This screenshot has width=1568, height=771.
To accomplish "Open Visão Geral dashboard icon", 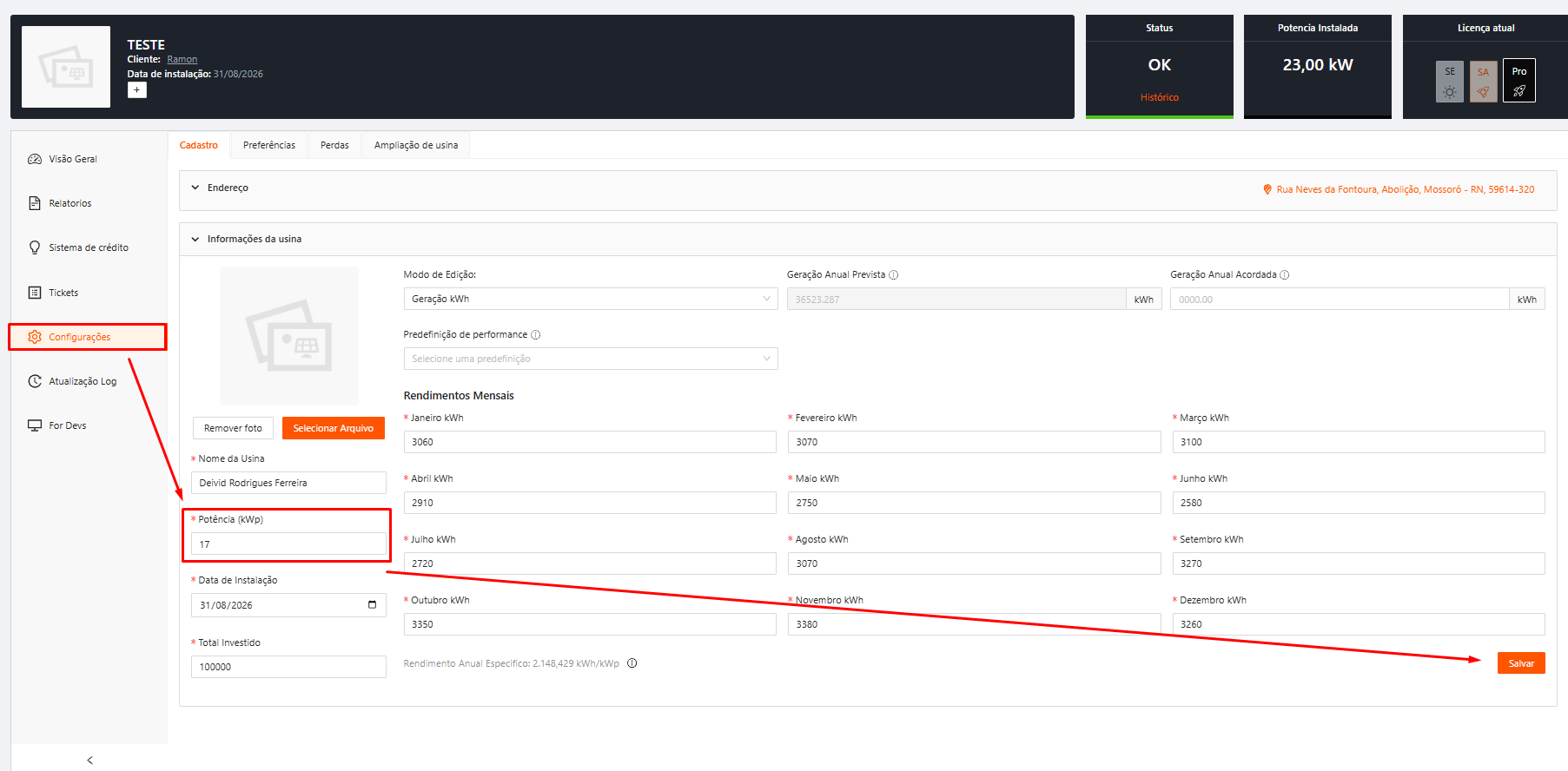I will coord(35,159).
